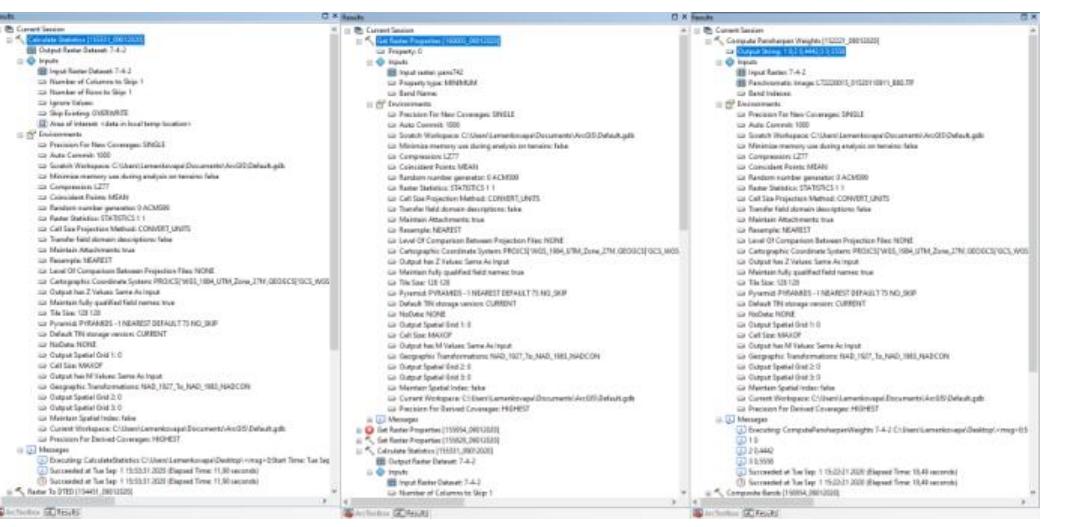Click Current Session icon in middle panel
Image resolution: width=1077 pixels, height=527 pixels.
coord(359,31)
